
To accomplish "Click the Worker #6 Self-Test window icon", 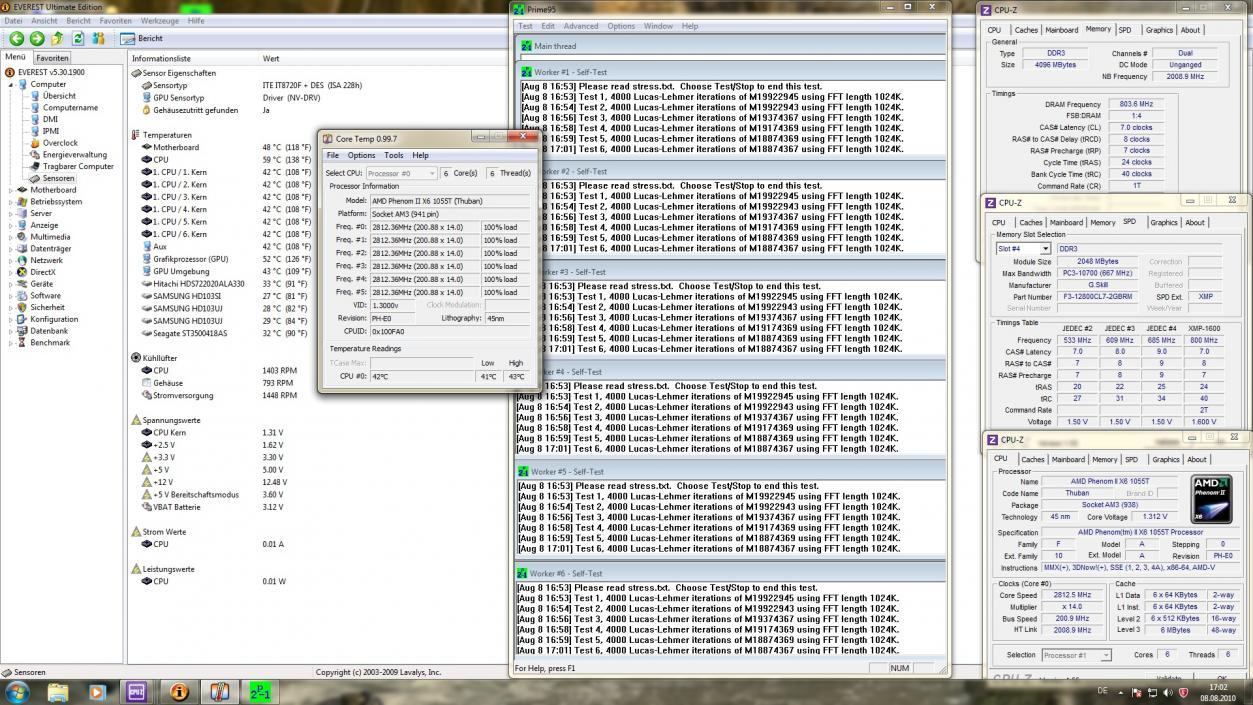I will tap(523, 573).
